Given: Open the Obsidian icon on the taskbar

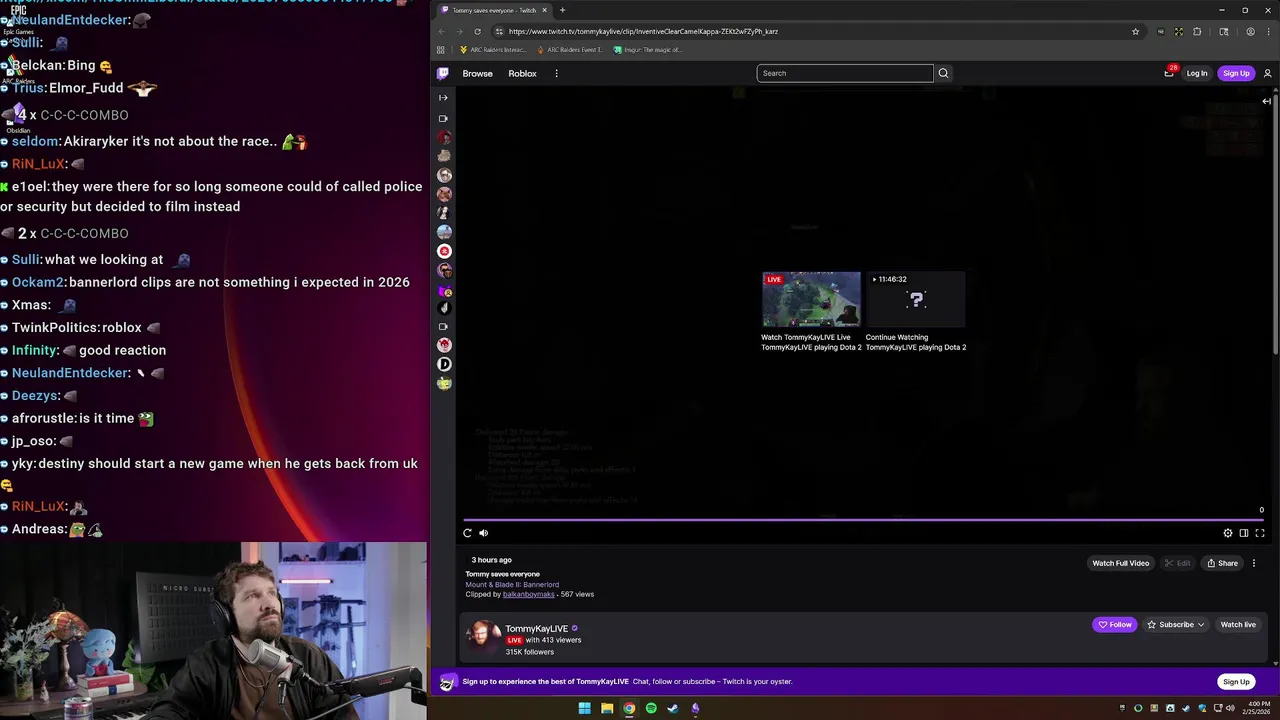Looking at the screenshot, I should coord(695,708).
